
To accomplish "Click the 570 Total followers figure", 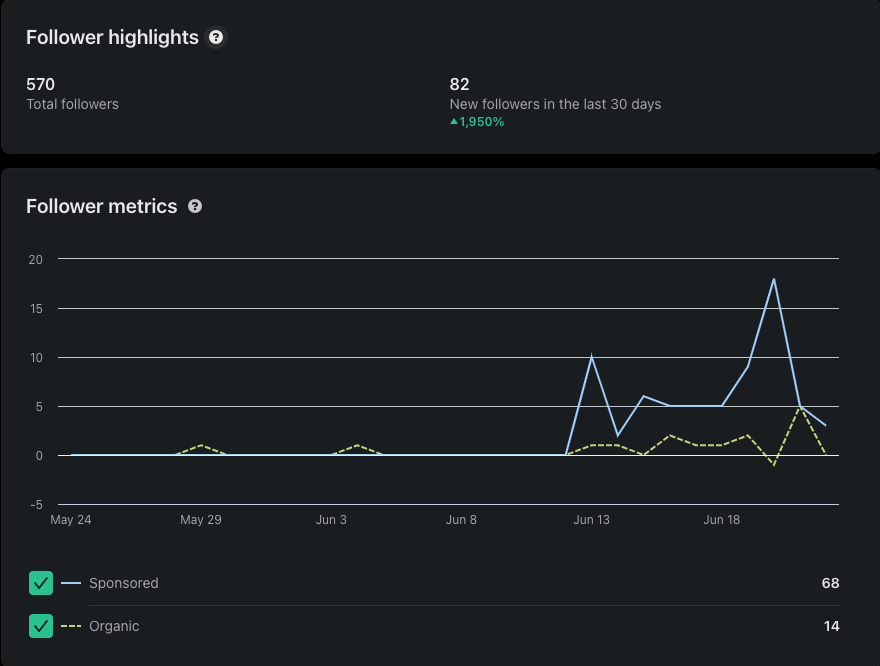I will click(x=40, y=84).
